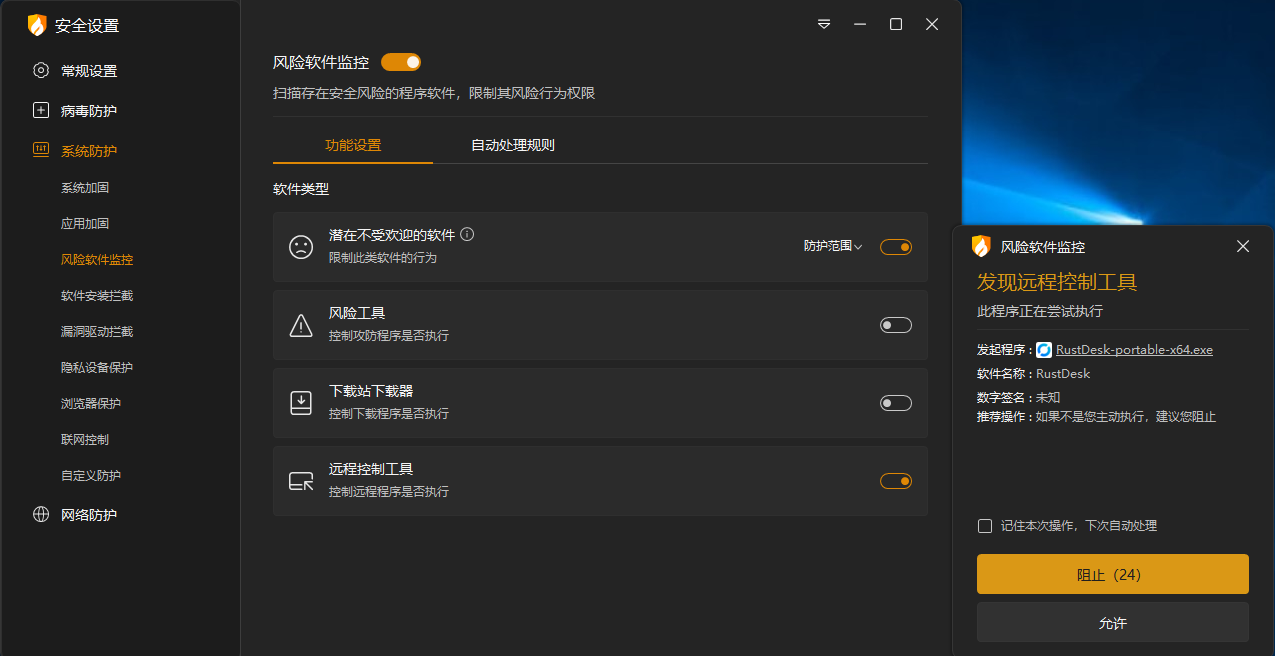Click the globe icon next to 网络防护
1275x656 pixels.
click(x=41, y=515)
